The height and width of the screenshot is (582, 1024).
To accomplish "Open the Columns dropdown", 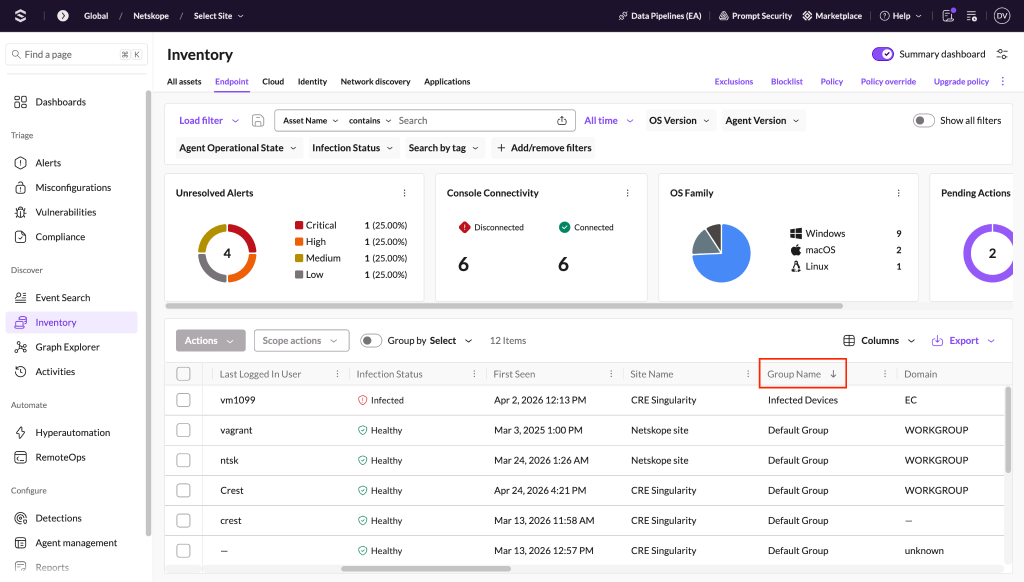I will coord(879,340).
